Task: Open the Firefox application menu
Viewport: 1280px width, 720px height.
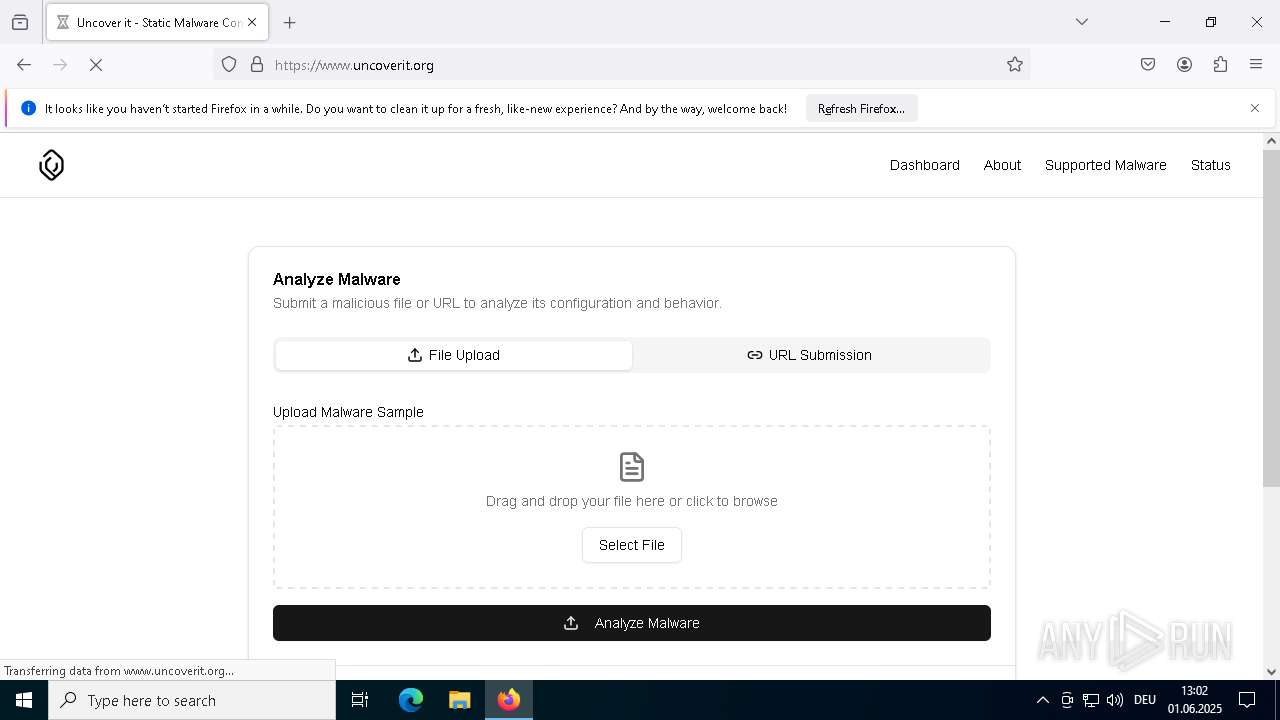Action: [x=1256, y=65]
